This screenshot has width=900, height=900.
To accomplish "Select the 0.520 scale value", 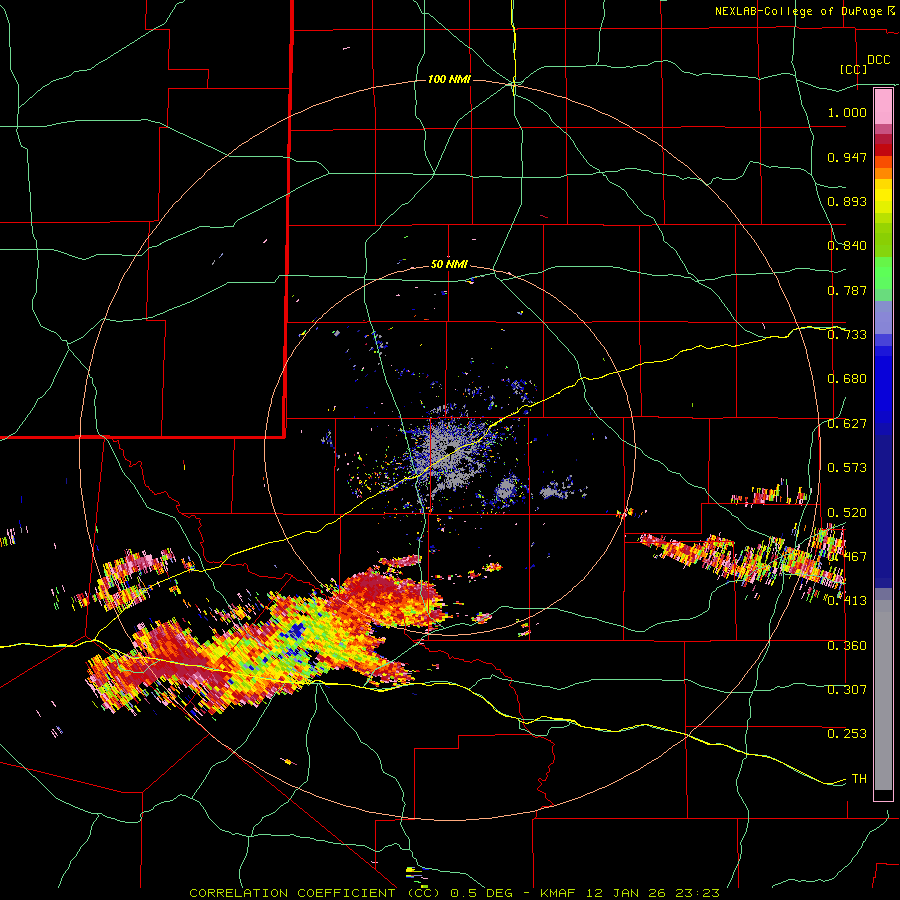I will pyautogui.click(x=847, y=513).
